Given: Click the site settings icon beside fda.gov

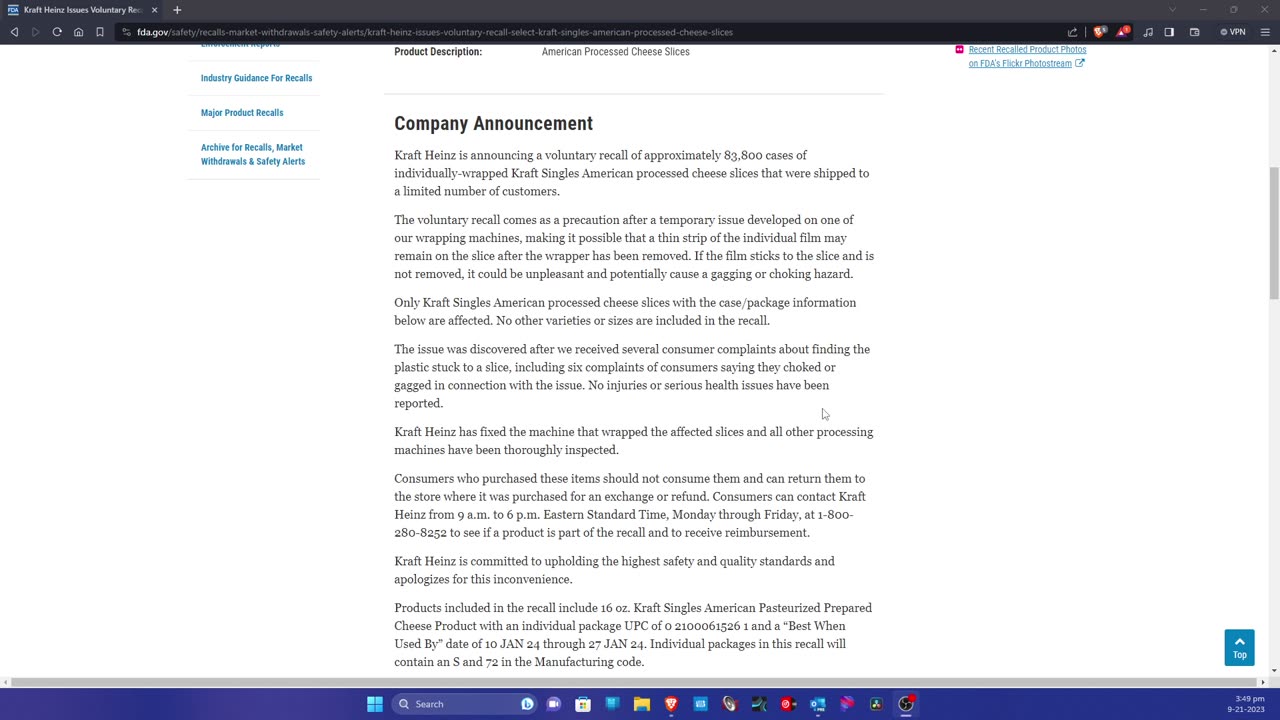Looking at the screenshot, I should 126,32.
